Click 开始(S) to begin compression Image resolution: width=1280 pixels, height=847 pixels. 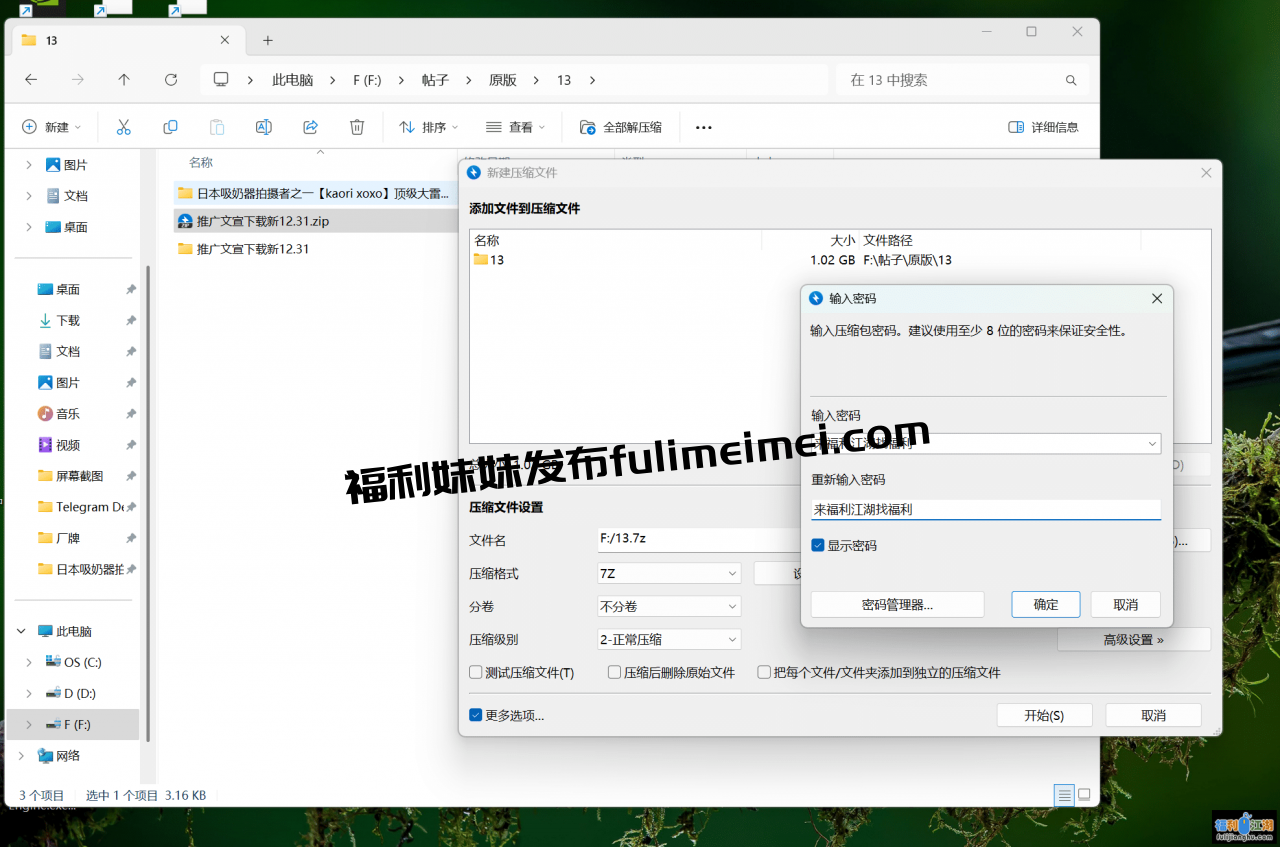point(1044,715)
